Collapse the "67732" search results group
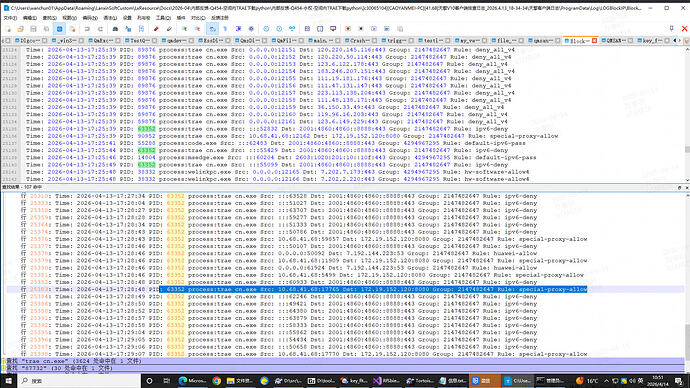The height and width of the screenshot is (388, 690). click(x=4, y=368)
